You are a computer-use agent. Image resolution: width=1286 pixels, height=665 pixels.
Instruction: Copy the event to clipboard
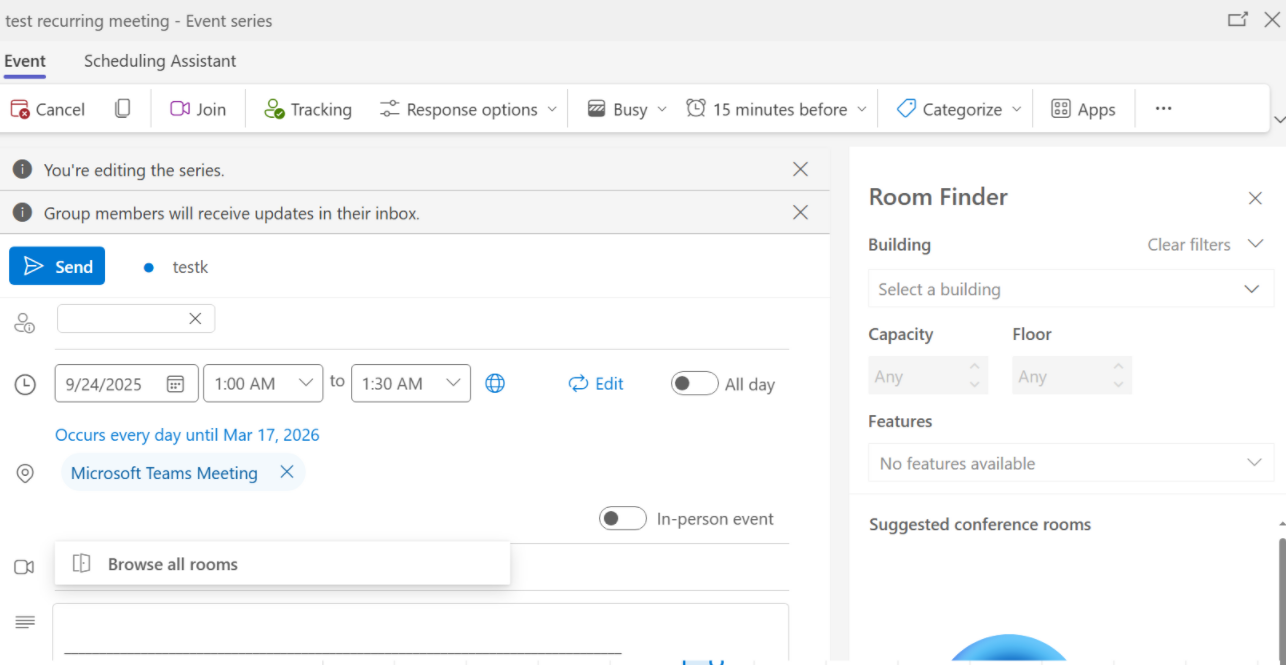tap(122, 109)
